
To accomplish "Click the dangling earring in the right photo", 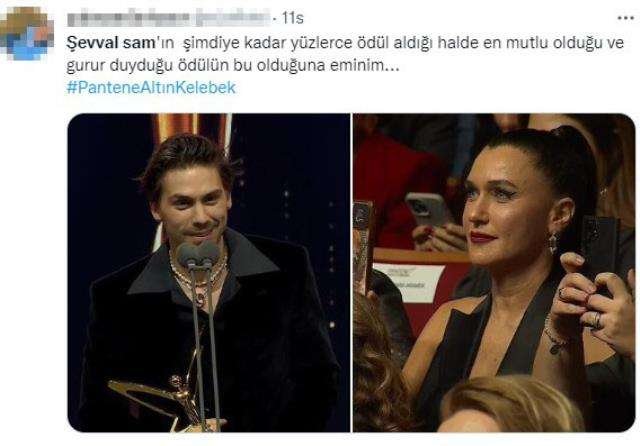I will click(553, 242).
